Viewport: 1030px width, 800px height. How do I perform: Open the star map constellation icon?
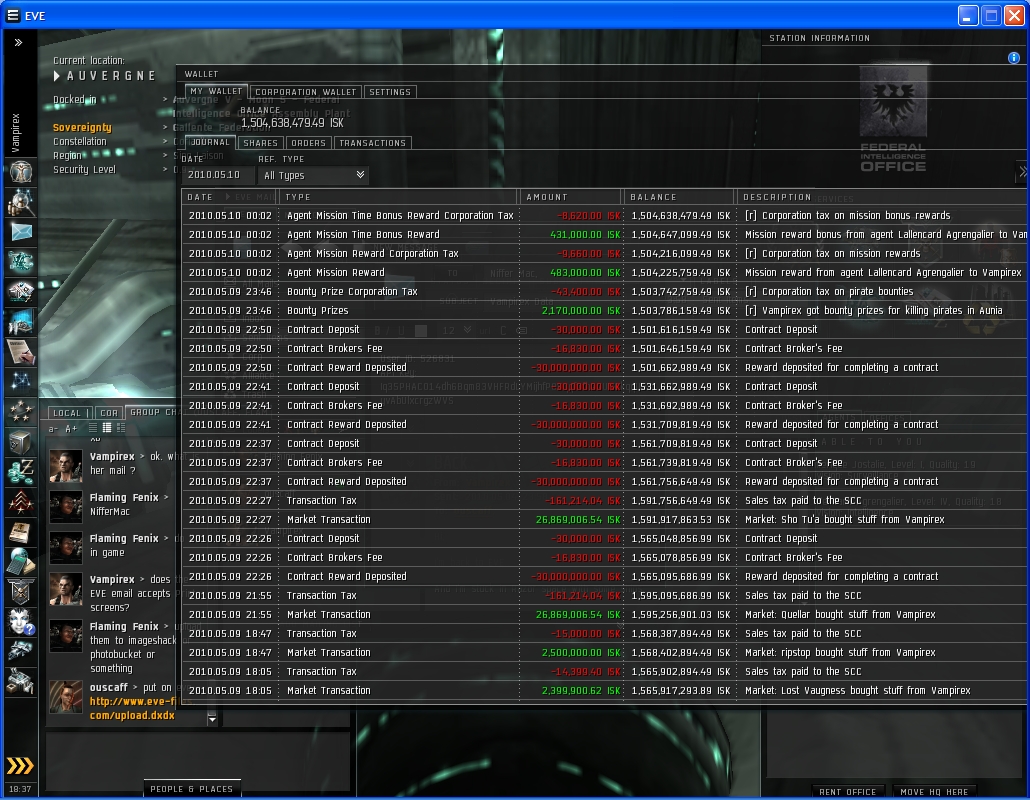pos(20,382)
